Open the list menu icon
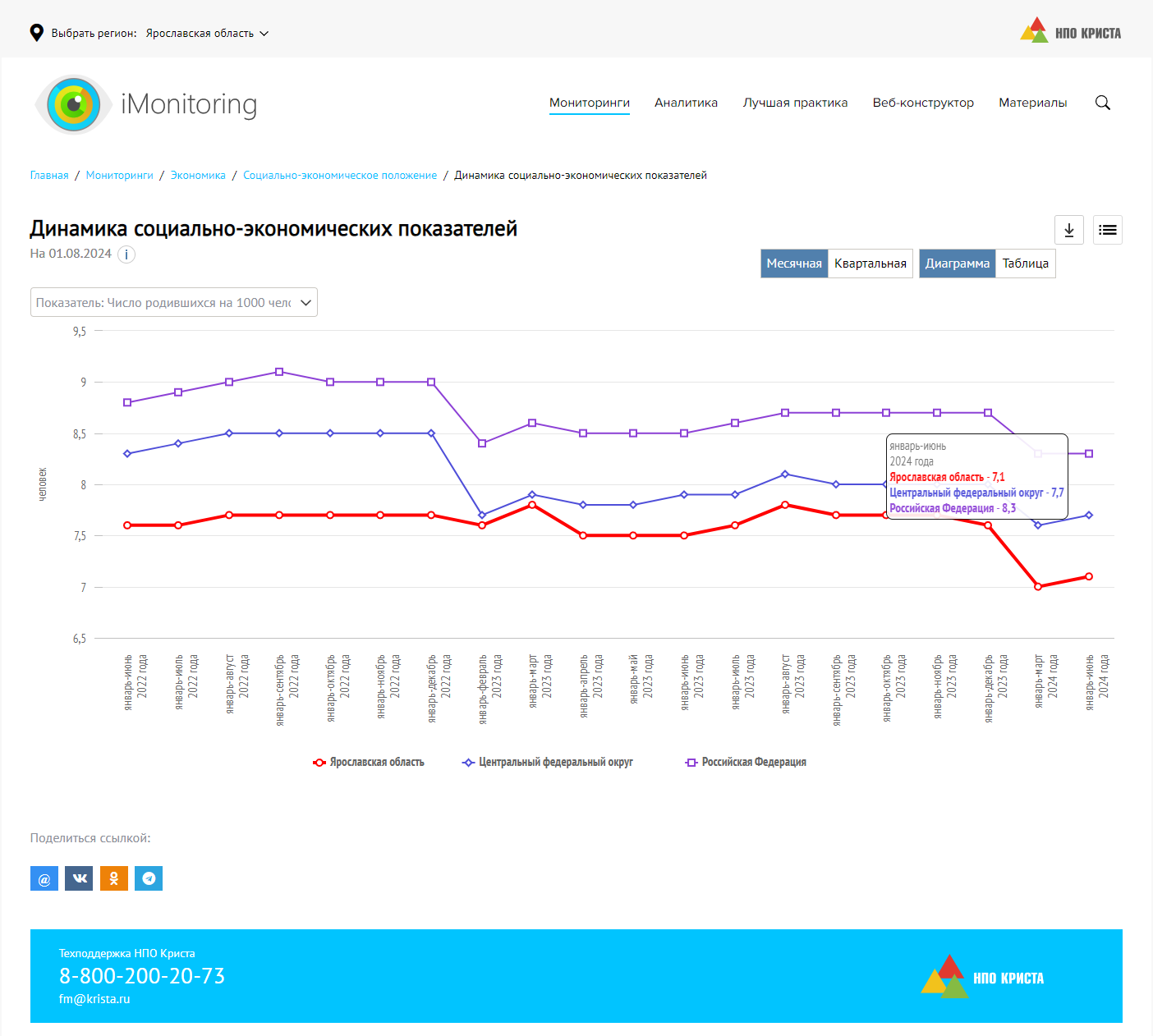This screenshot has height=1036, width=1153. coord(1107,230)
